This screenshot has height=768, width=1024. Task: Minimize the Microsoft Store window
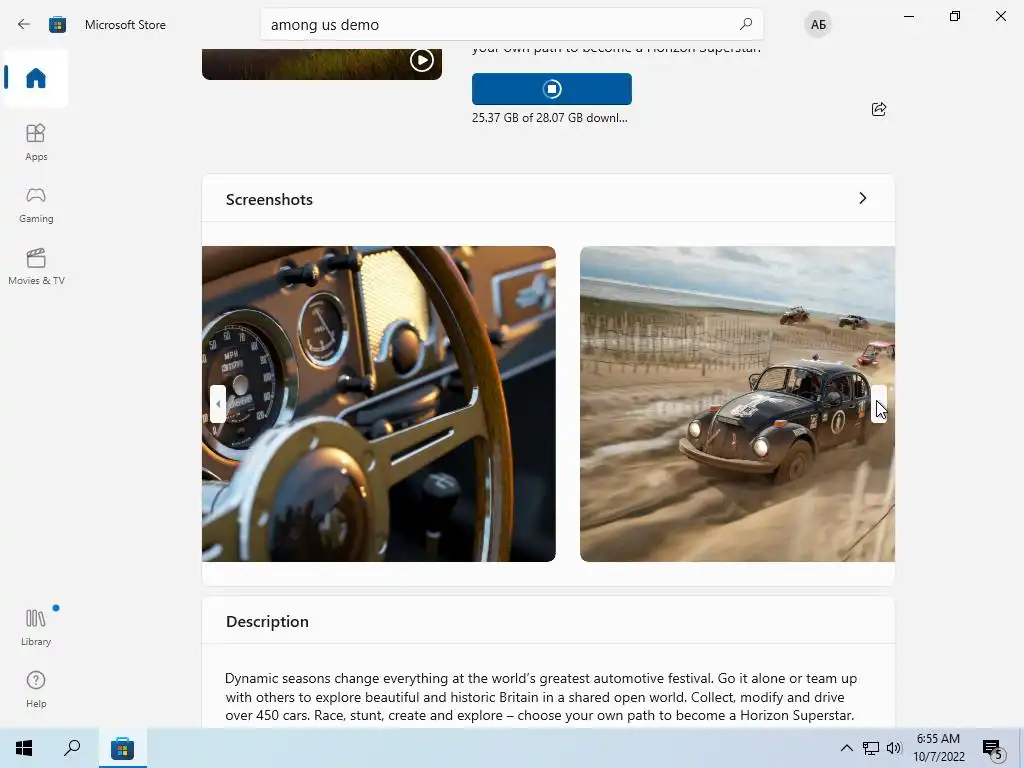(x=908, y=16)
